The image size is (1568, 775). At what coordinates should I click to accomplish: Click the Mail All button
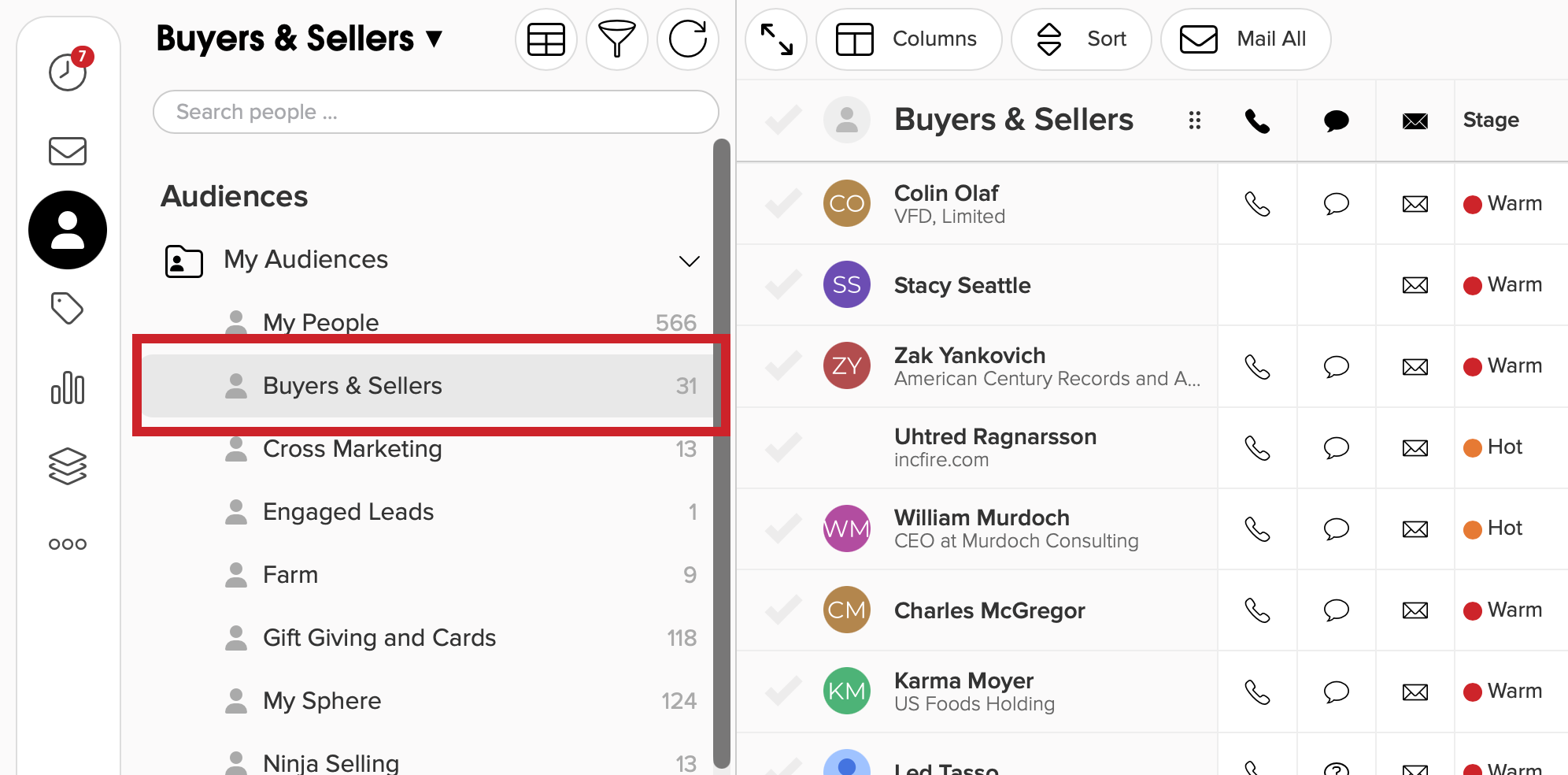click(x=1246, y=39)
